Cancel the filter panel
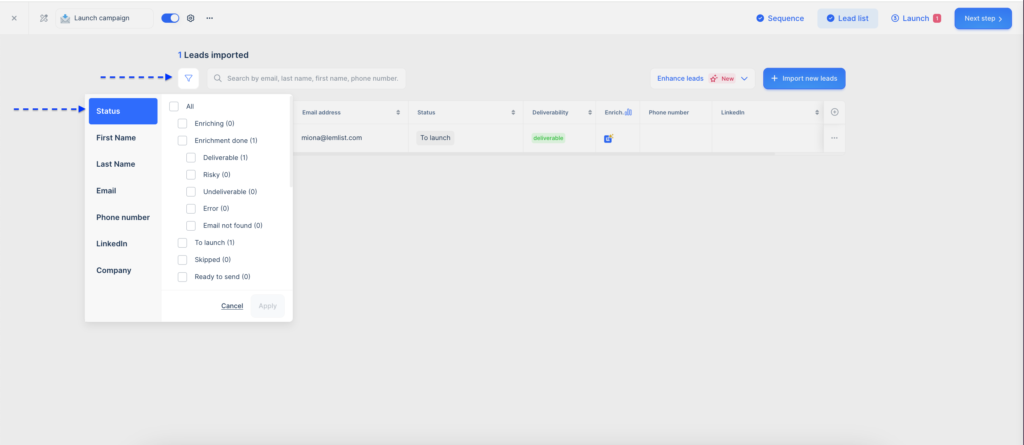 point(232,305)
